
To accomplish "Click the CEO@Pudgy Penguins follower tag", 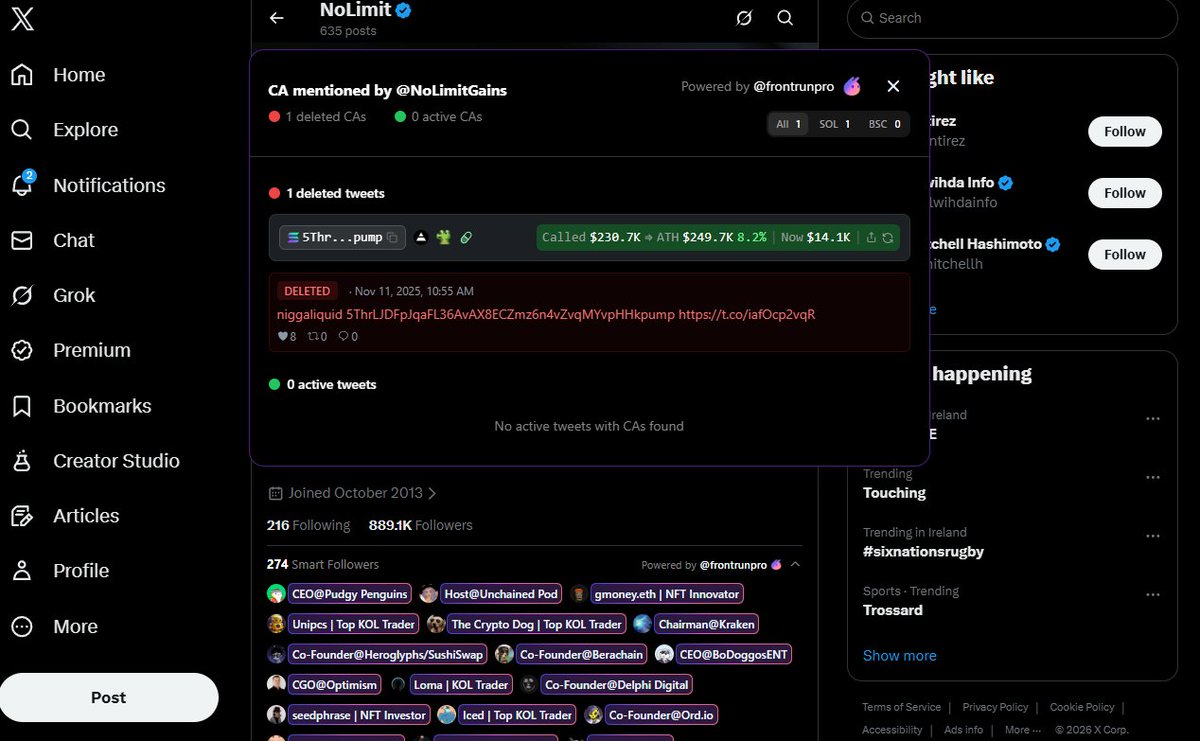I will (350, 594).
